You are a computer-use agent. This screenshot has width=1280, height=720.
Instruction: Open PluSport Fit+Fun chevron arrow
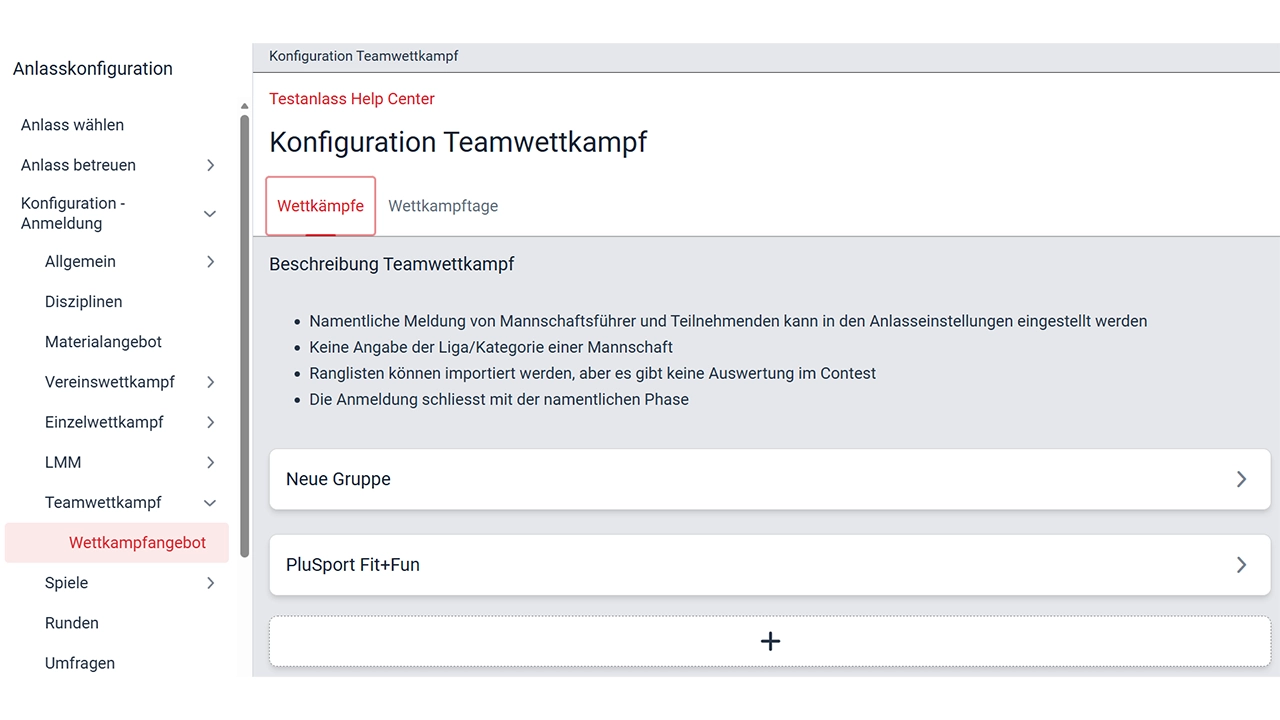[x=1241, y=565]
